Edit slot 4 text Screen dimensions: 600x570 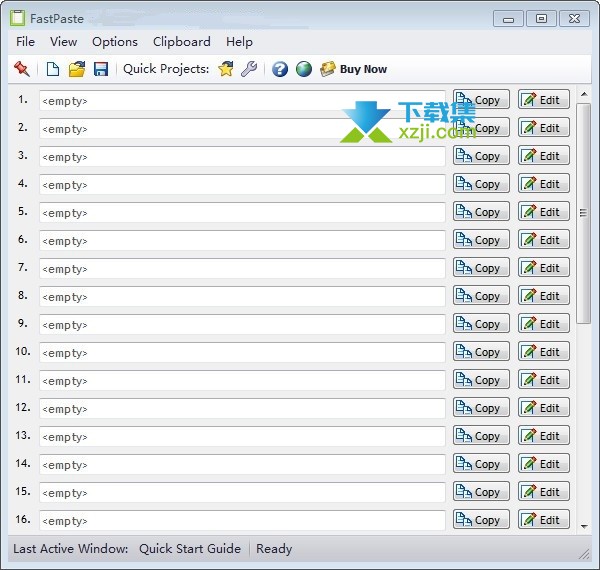coord(544,184)
